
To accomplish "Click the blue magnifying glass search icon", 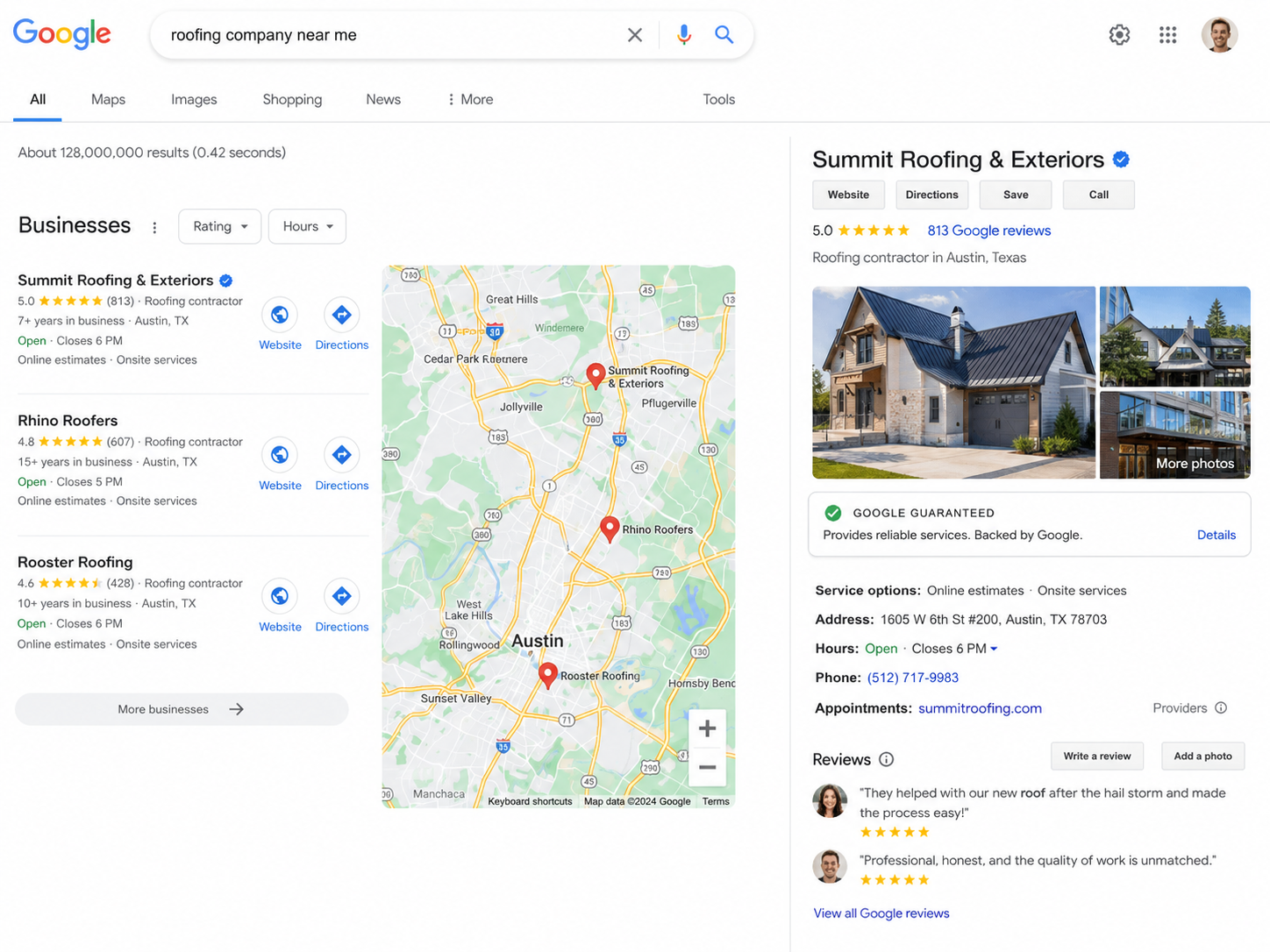I will pyautogui.click(x=724, y=35).
